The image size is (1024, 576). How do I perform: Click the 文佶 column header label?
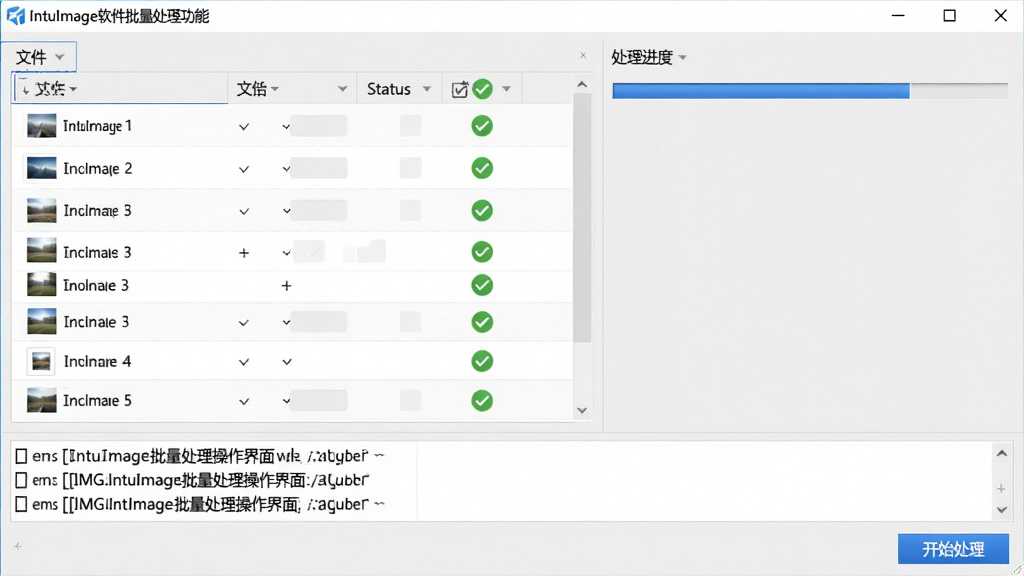(x=251, y=89)
